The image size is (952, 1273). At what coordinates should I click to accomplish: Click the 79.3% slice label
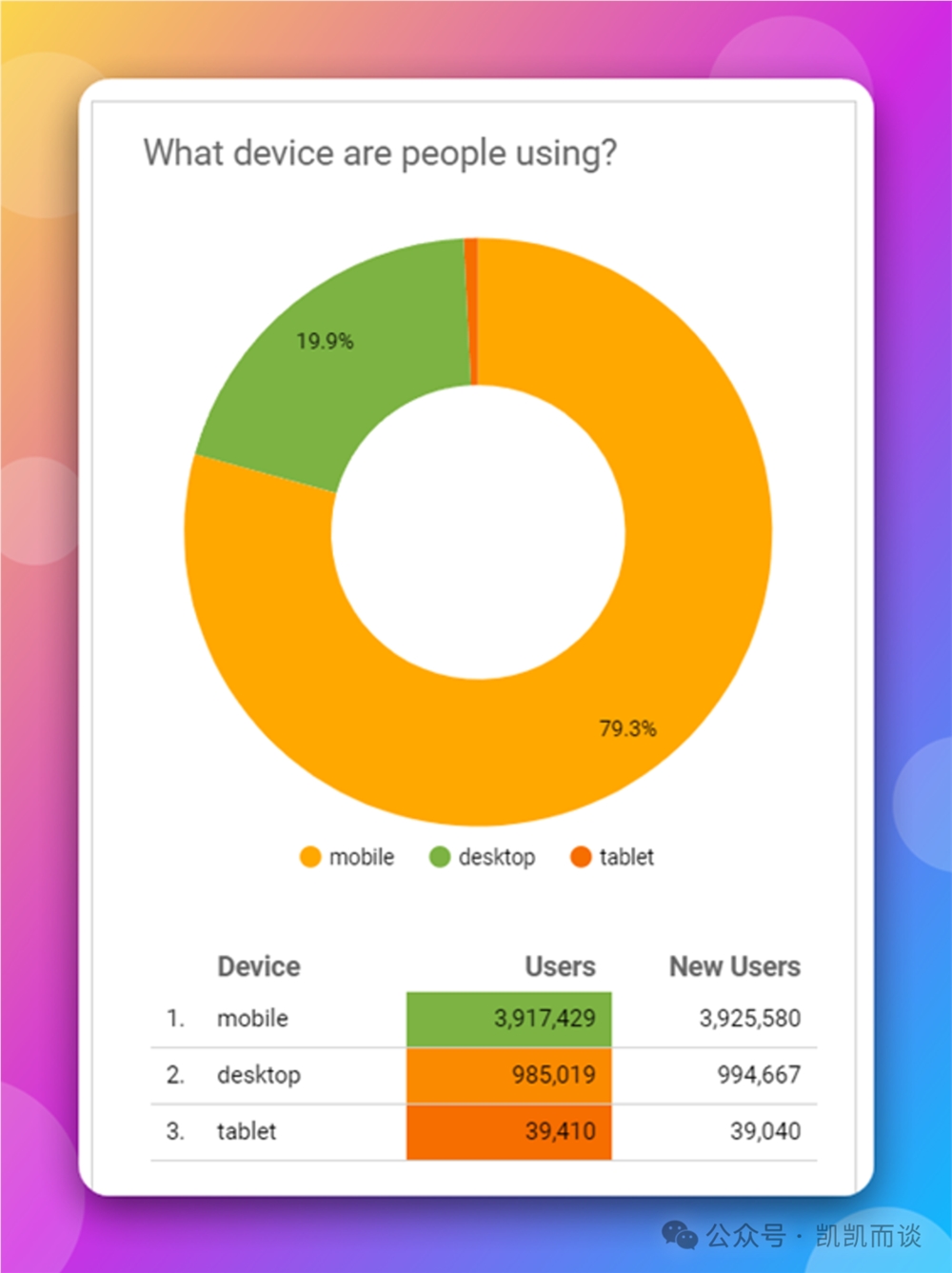click(627, 728)
